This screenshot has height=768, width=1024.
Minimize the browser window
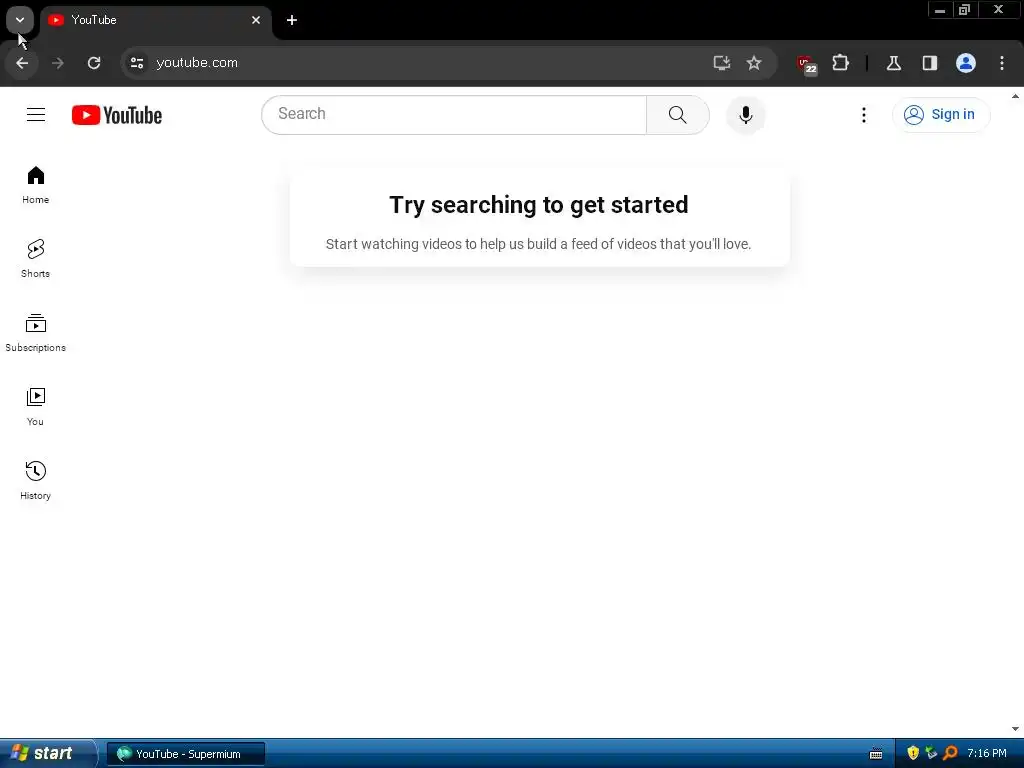pyautogui.click(x=940, y=10)
